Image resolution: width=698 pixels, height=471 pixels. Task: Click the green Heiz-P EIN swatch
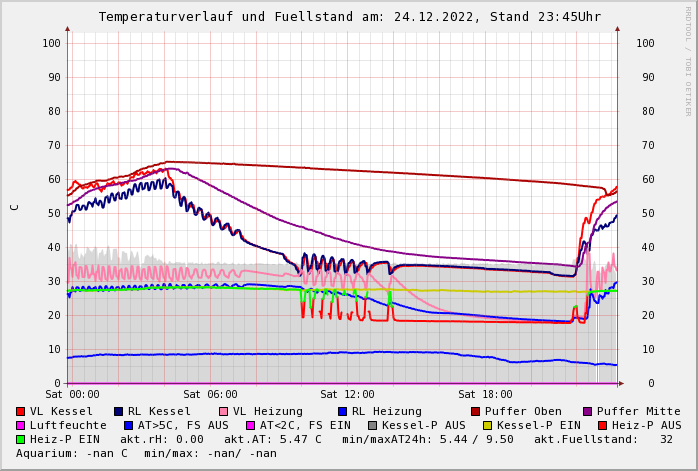21,439
